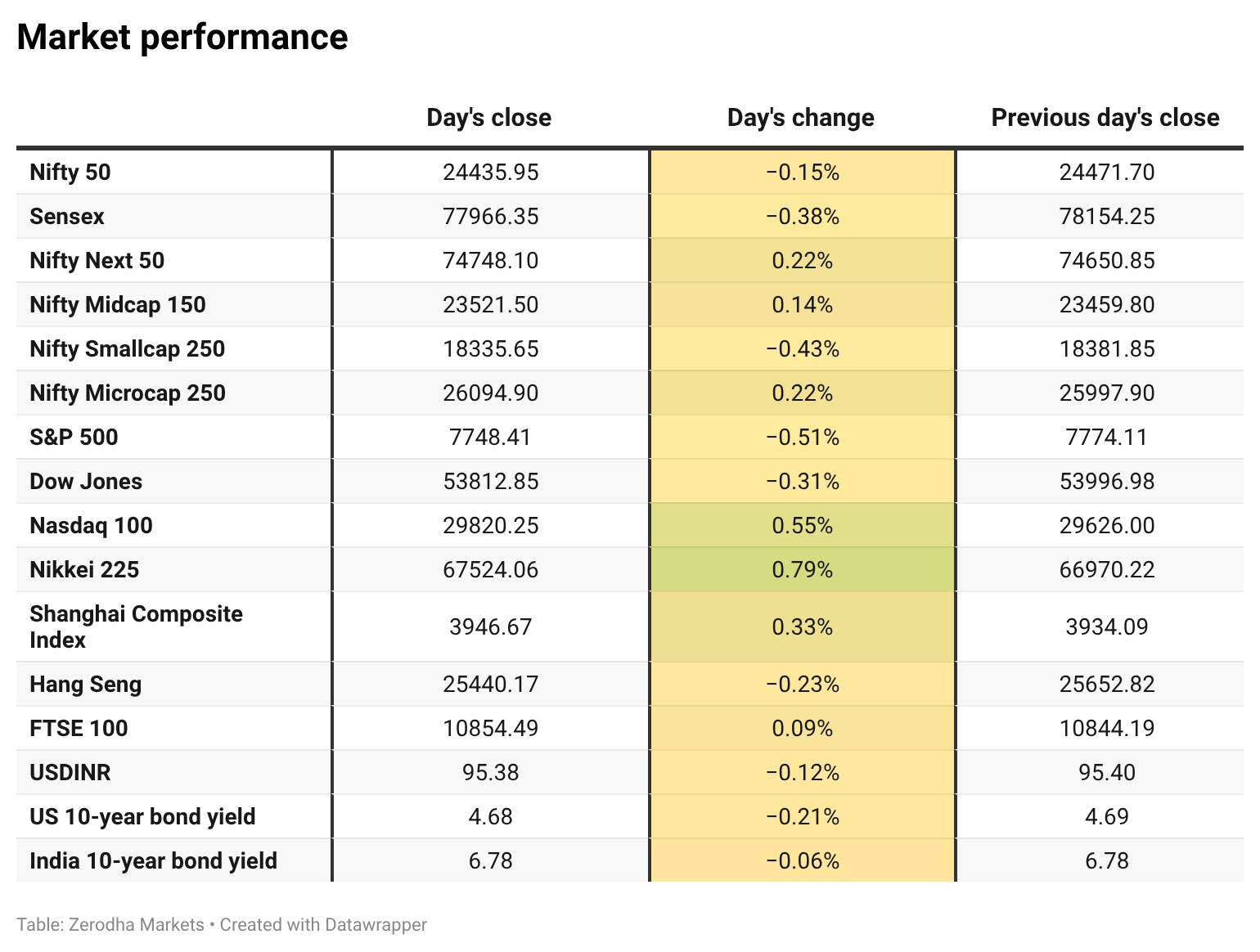Click the US 10-year bond yield label
Viewport: 1260px width, 952px height.
[143, 817]
